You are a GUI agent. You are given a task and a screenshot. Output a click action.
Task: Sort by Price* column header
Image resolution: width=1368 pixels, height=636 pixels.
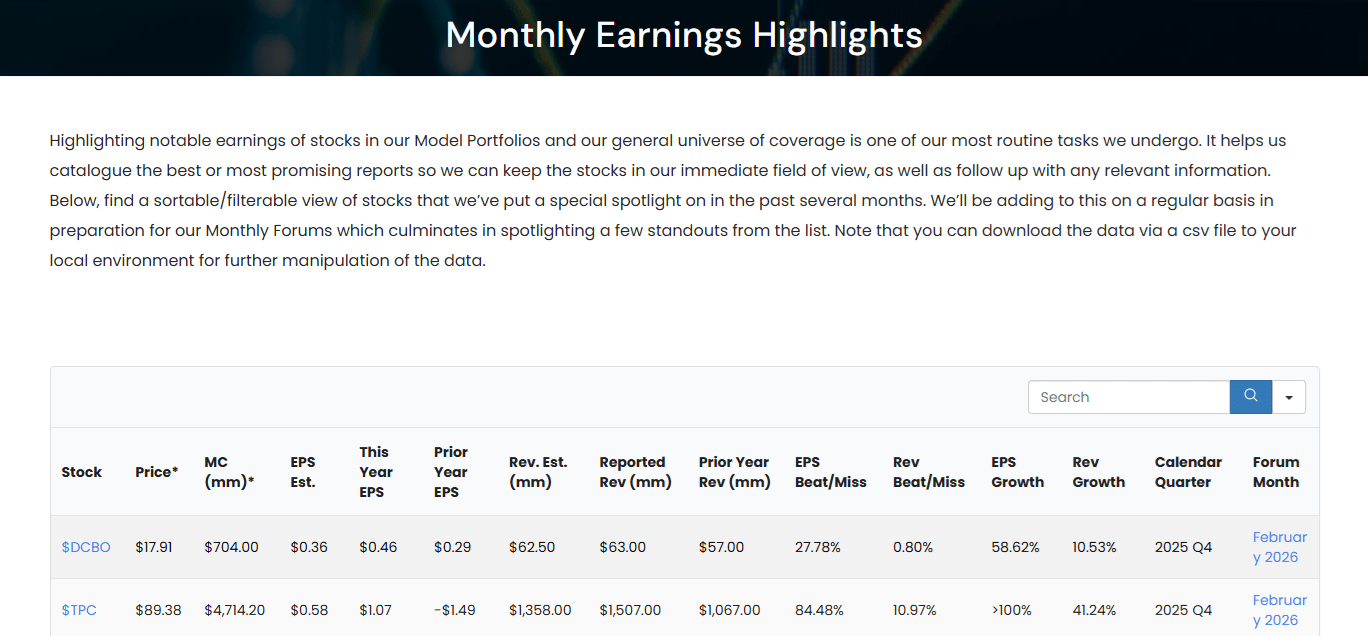pos(157,472)
